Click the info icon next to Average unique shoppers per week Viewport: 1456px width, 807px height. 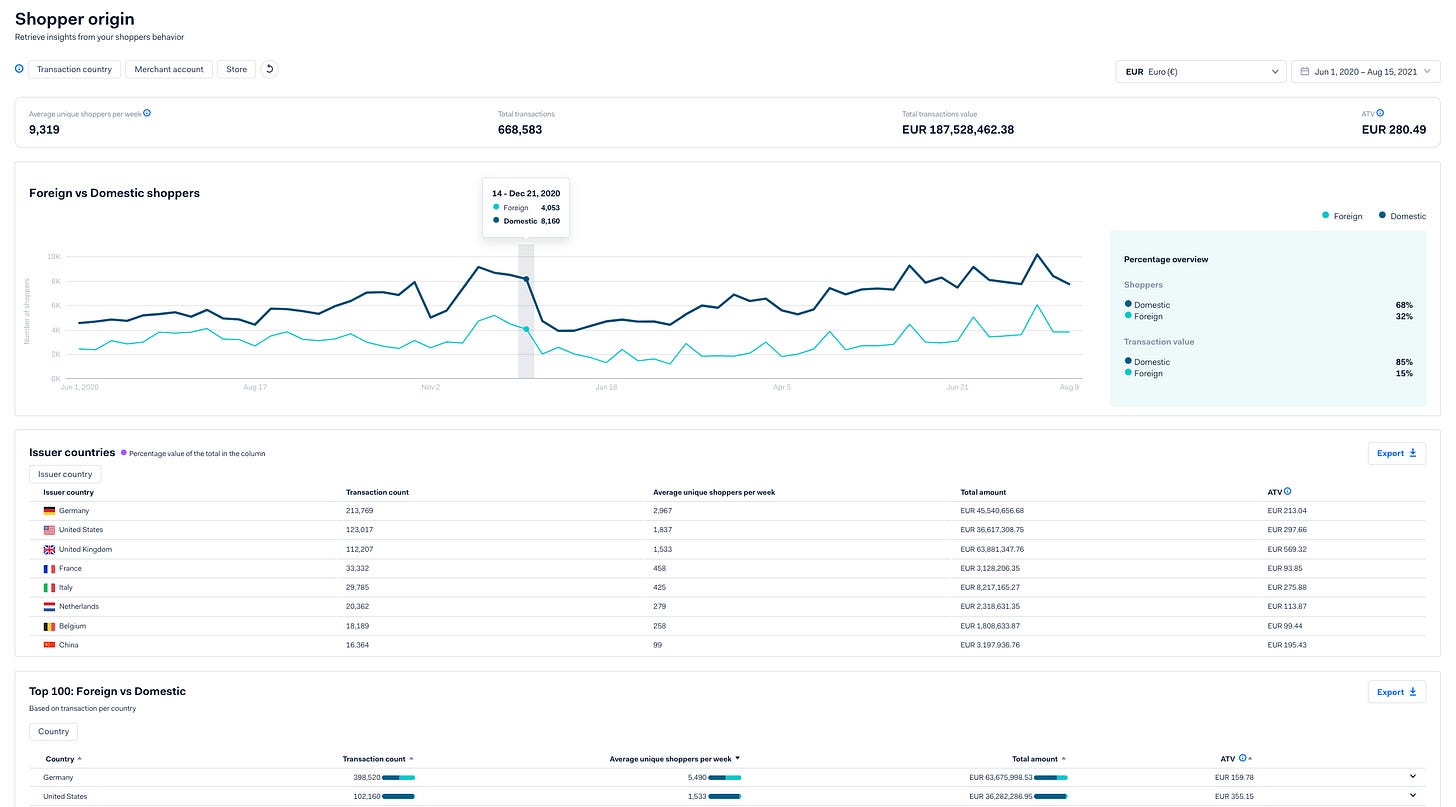[x=147, y=113]
